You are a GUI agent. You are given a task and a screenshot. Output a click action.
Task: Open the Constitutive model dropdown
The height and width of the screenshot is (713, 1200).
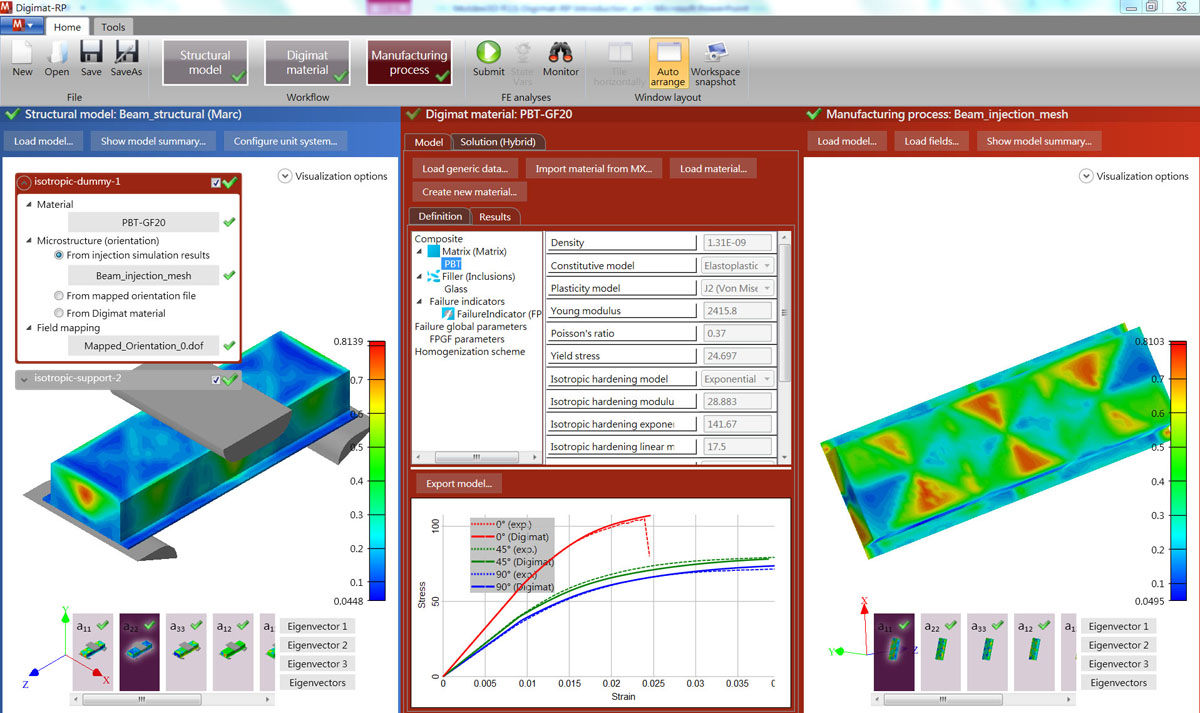pyautogui.click(x=738, y=265)
